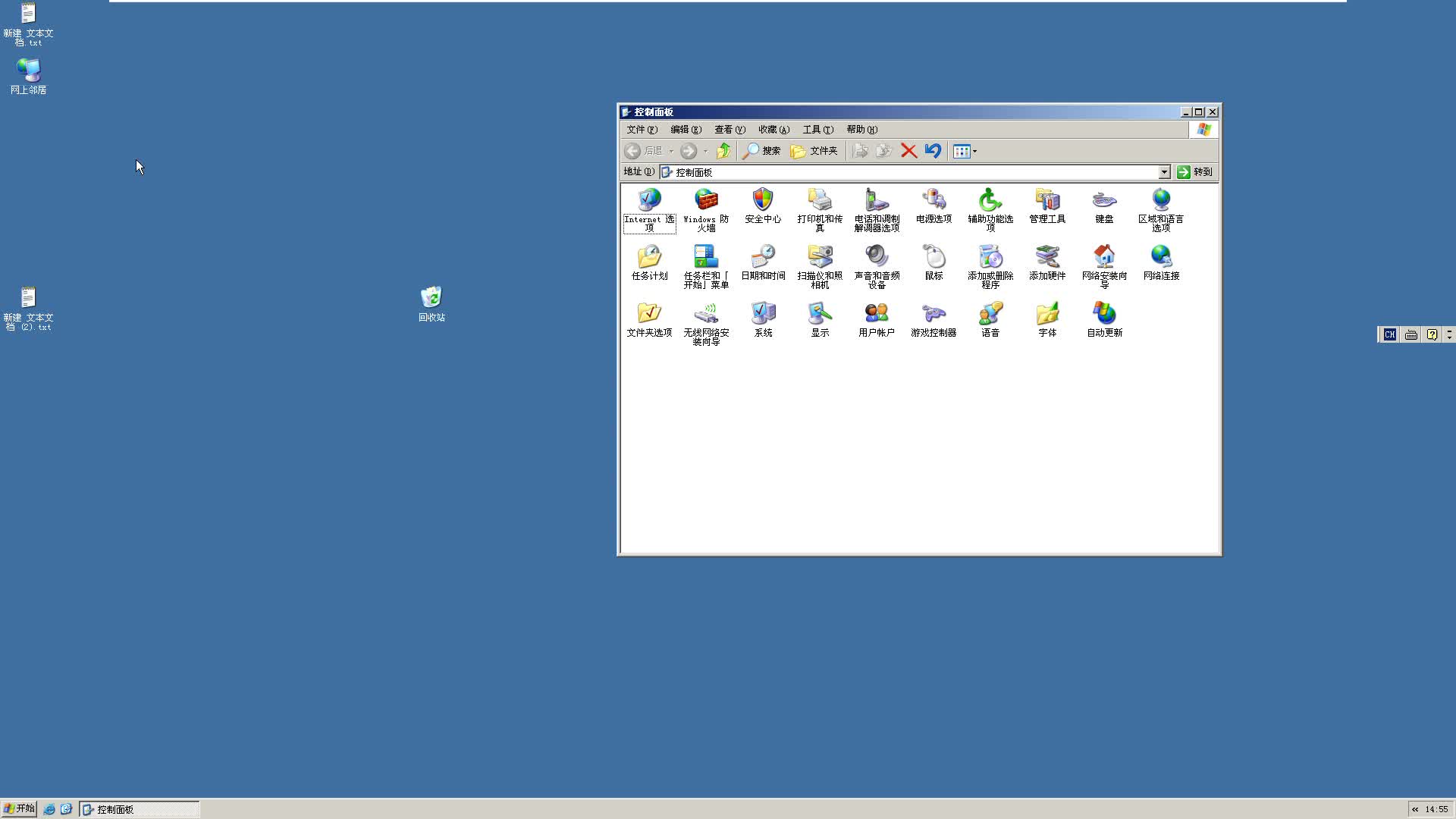Open 日期和时间 icon
Image resolution: width=1456 pixels, height=819 pixels.
(763, 262)
